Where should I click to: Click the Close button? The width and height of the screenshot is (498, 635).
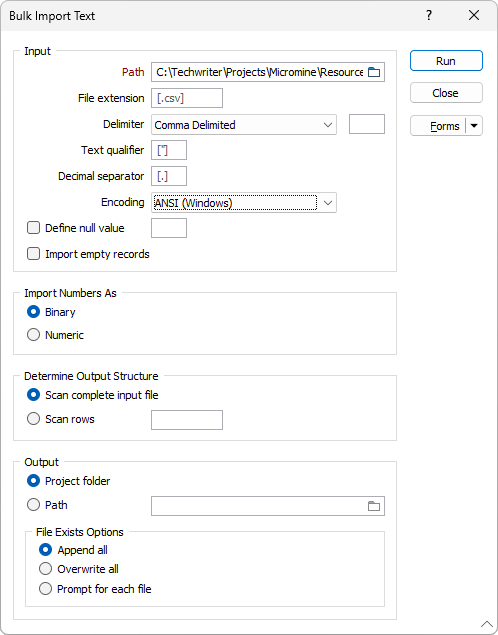coord(446,93)
